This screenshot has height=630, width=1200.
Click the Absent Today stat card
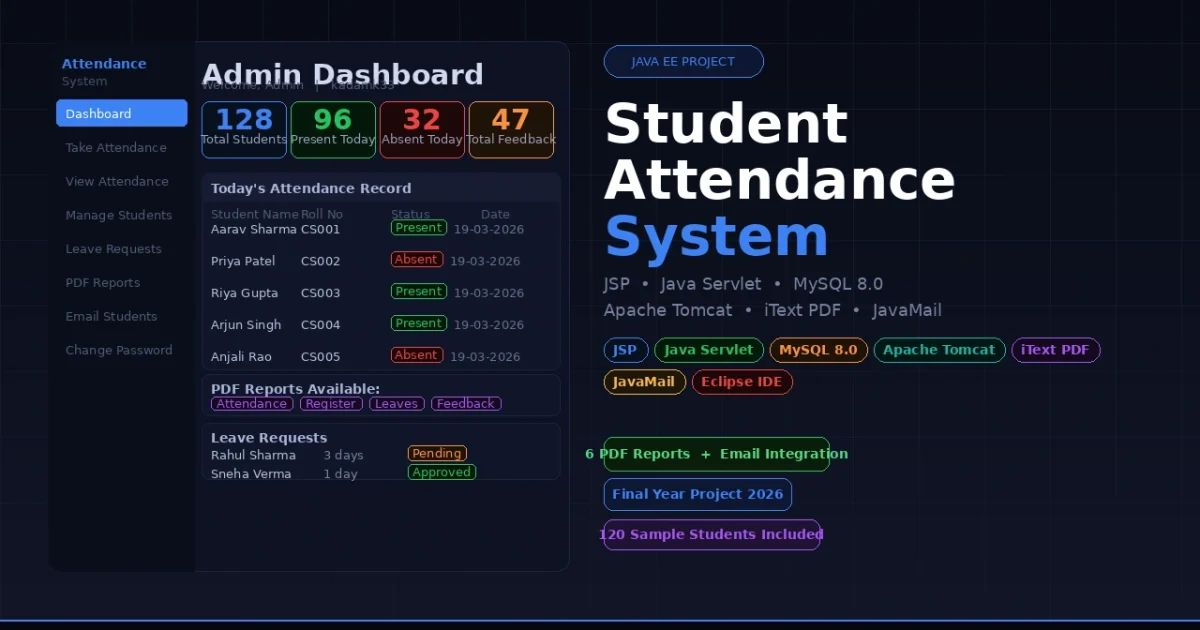(x=421, y=129)
